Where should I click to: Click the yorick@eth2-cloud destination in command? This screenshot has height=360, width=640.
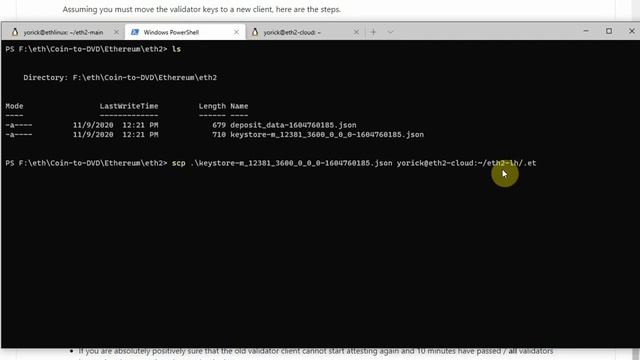click(x=466, y=163)
